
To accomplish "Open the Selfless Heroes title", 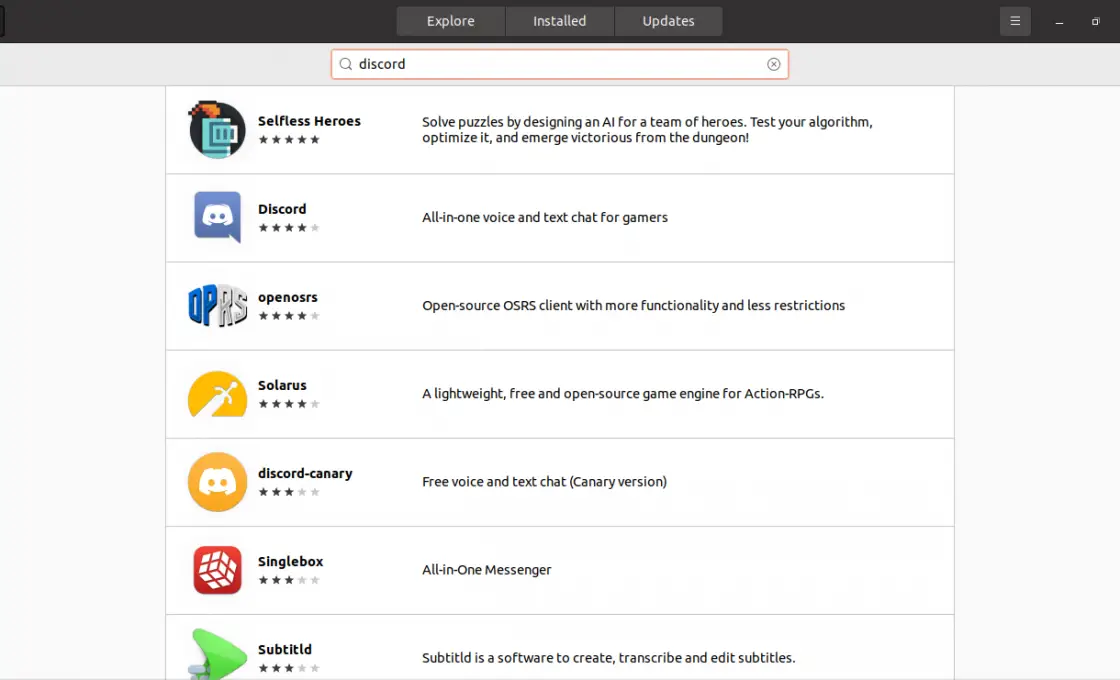I will (309, 121).
